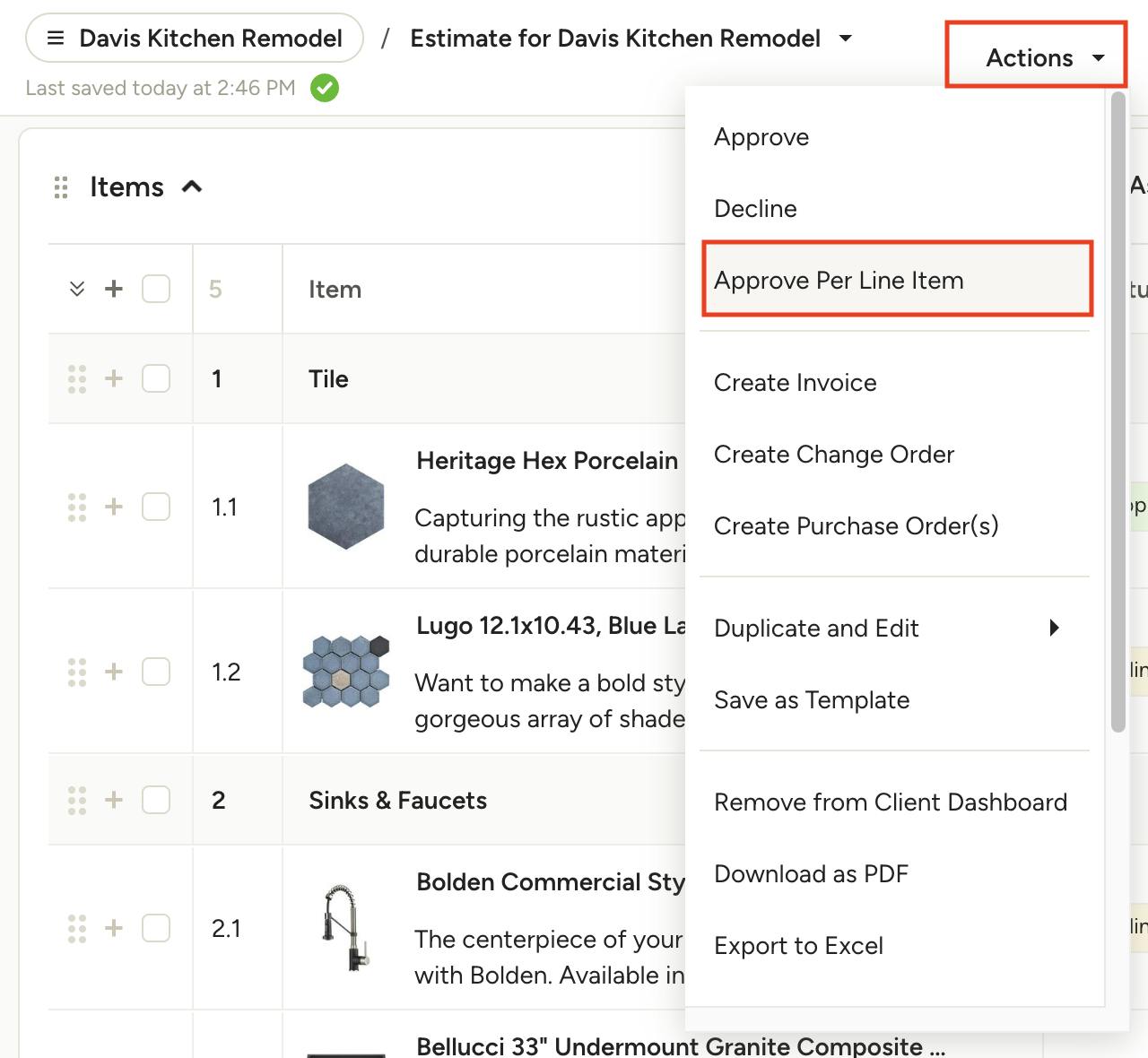Click the Heritage Hex Porcelain tile thumbnail
1148x1058 pixels.
[346, 507]
